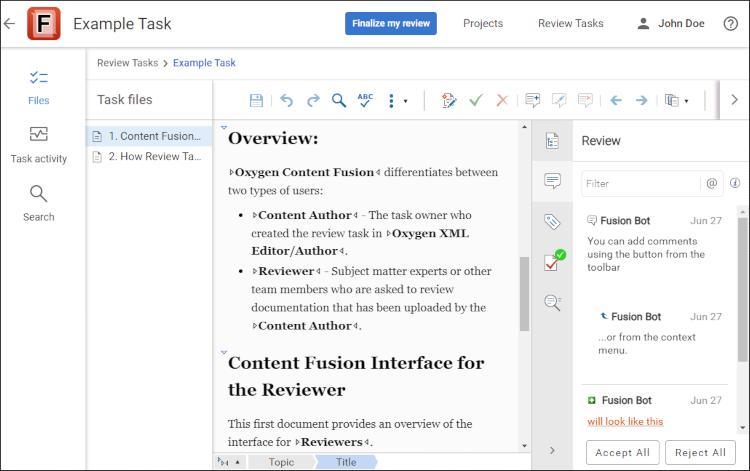Screen dimensions: 750x471
Task: Click the Undo toolbar icon
Action: point(287,100)
